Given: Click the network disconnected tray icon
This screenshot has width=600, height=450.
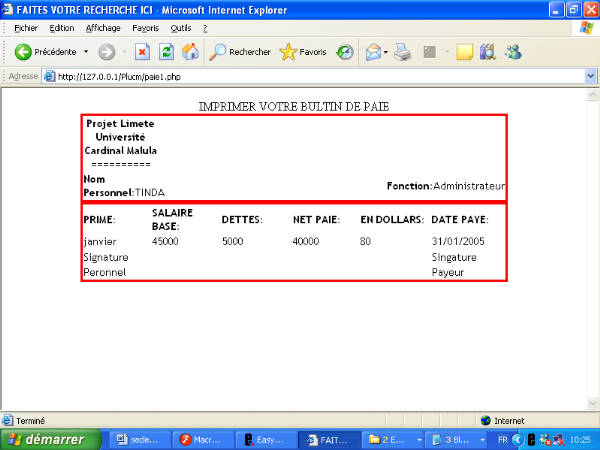Looking at the screenshot, I should 559,440.
